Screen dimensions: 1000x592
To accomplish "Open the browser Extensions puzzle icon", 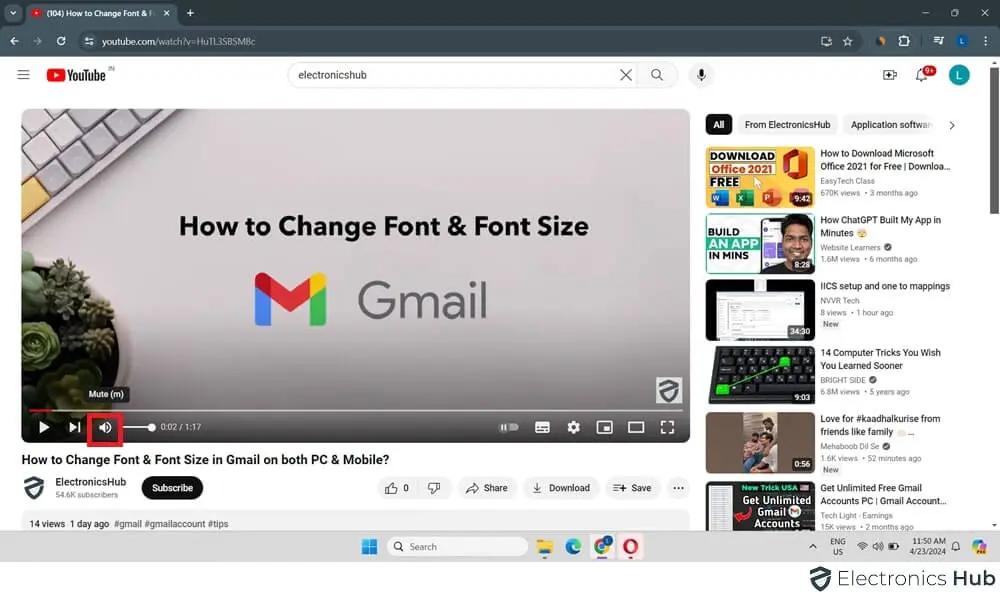I will pos(904,41).
